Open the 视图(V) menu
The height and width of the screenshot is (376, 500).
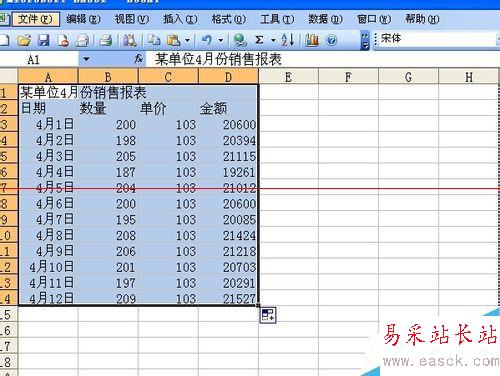pyautogui.click(x=132, y=19)
